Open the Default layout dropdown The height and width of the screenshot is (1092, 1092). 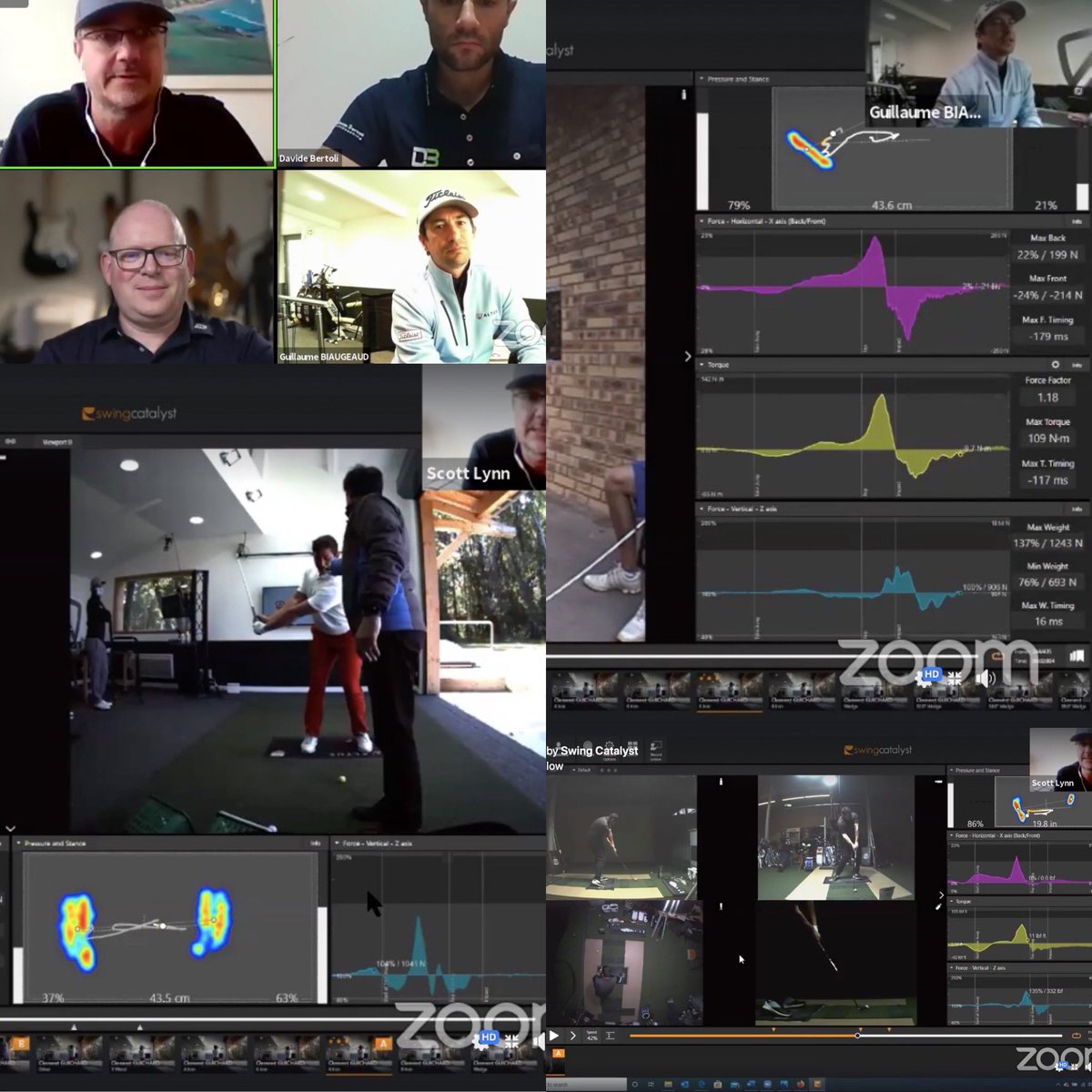pyautogui.click(x=583, y=770)
